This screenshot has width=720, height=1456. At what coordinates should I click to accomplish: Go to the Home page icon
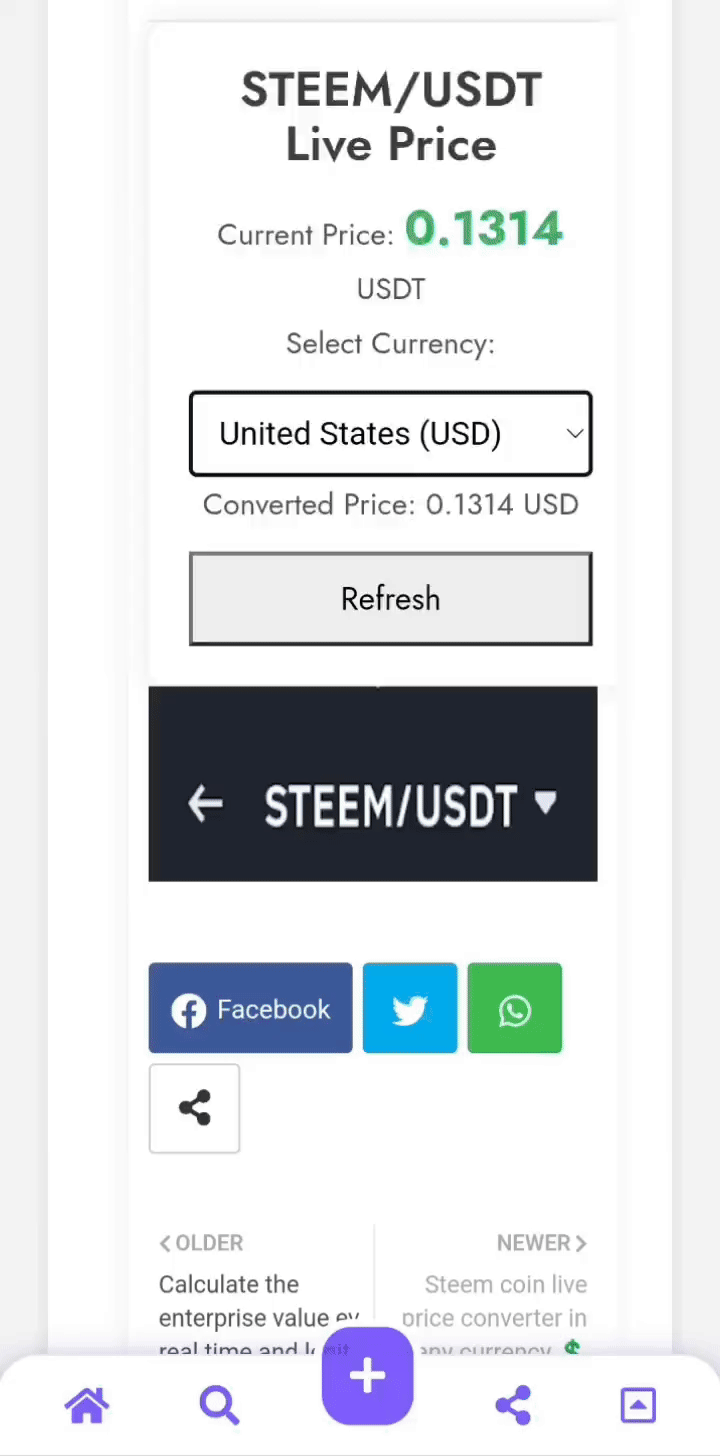pyautogui.click(x=86, y=1406)
